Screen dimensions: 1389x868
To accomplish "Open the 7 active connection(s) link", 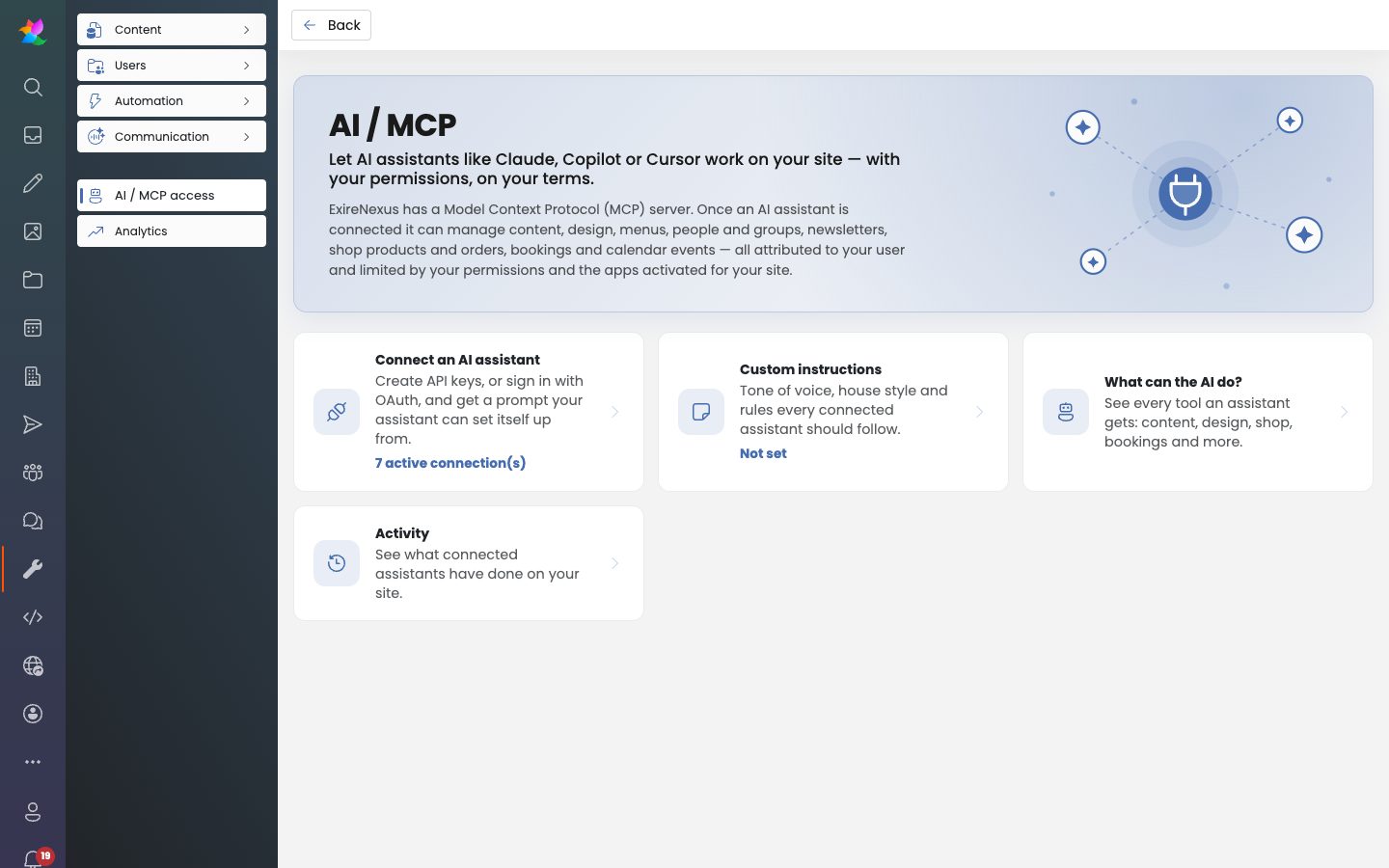I will tap(450, 463).
